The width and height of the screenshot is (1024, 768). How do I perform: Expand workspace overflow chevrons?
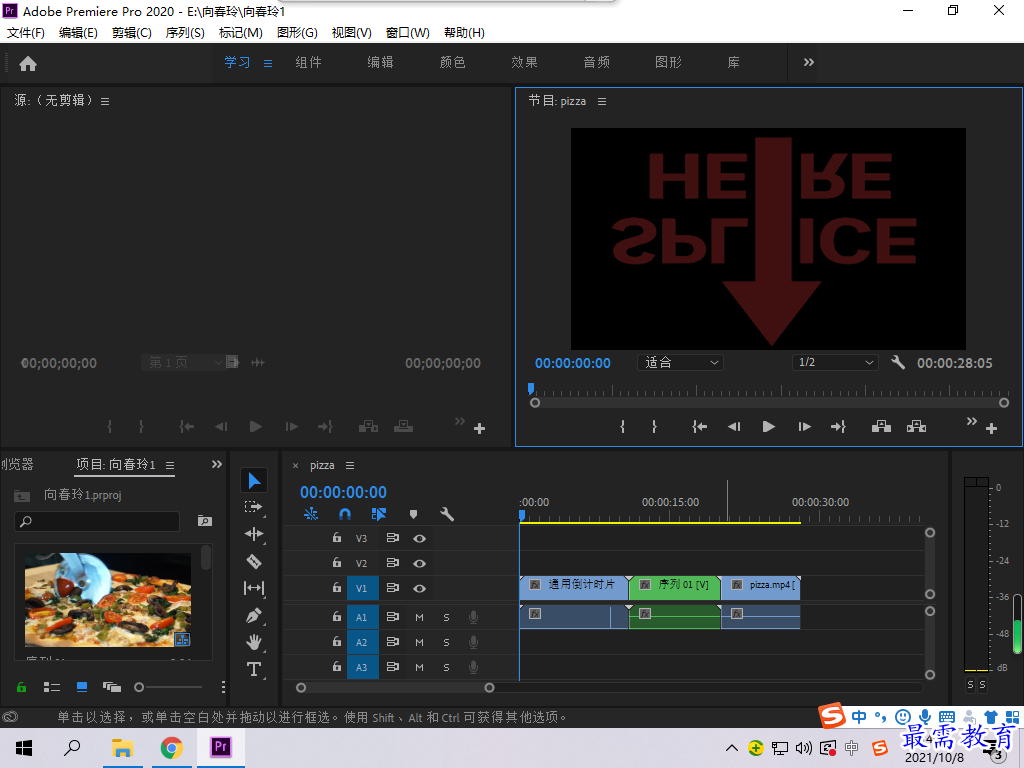click(808, 63)
